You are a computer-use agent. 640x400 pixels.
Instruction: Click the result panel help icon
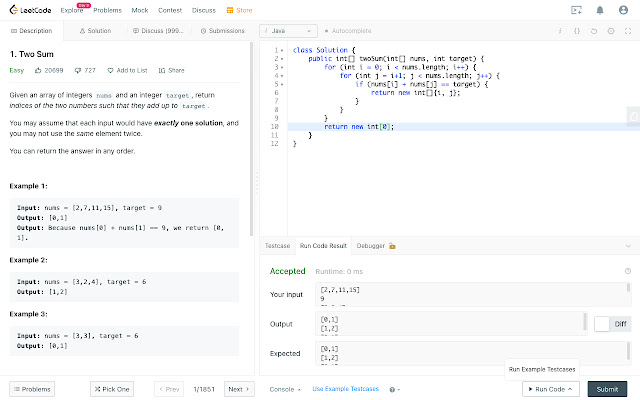[628, 271]
